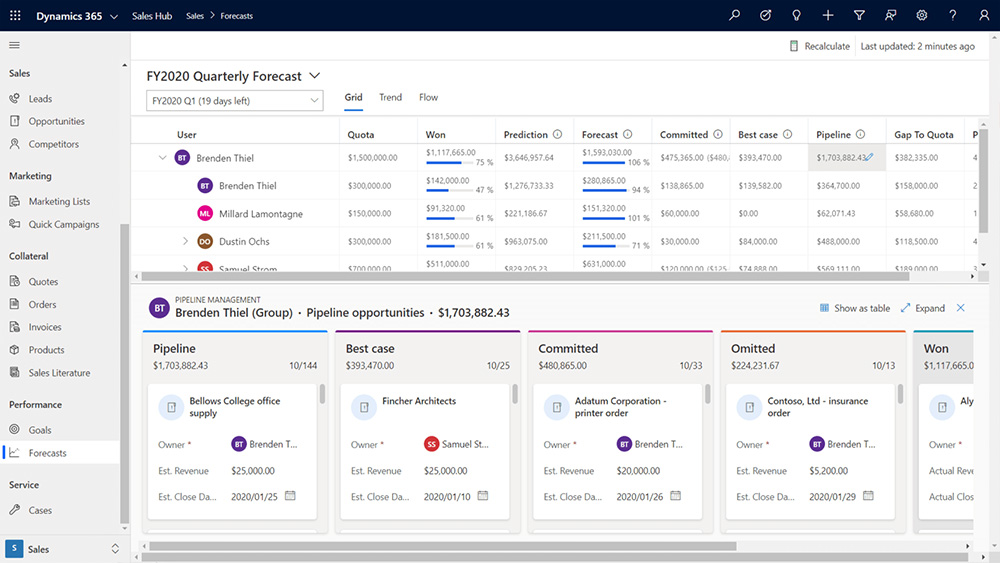This screenshot has width=1000, height=563.
Task: Click calendar icon beside 2020/01/25 close date
Action: coord(290,496)
